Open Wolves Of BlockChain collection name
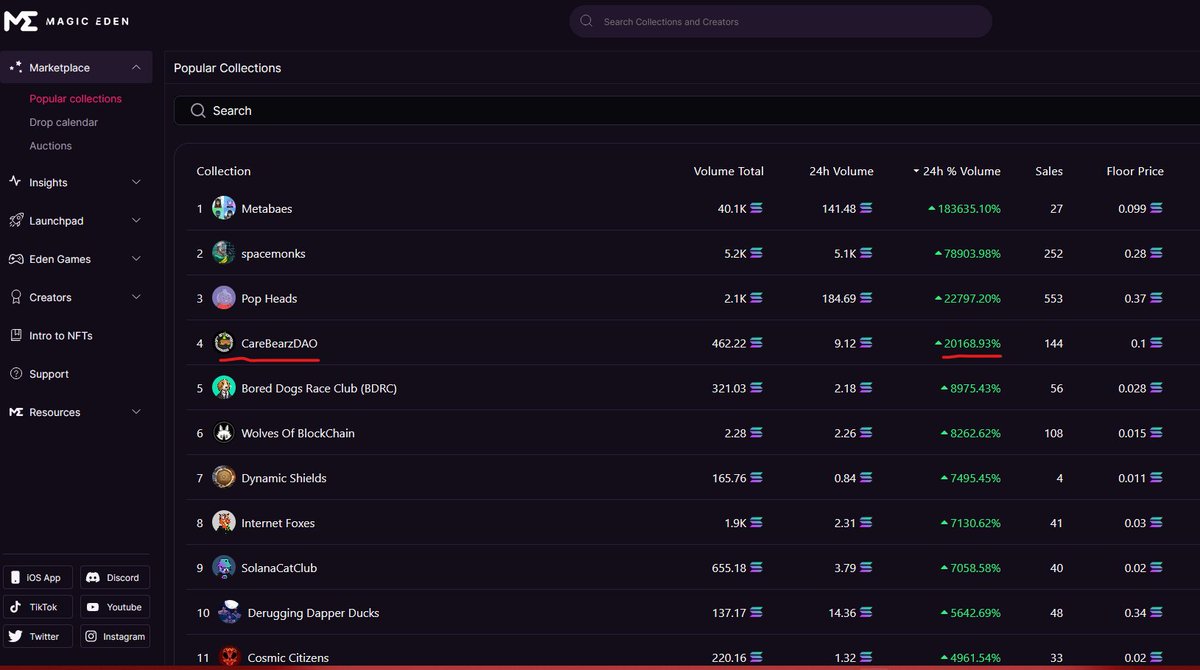1200x670 pixels. (298, 433)
